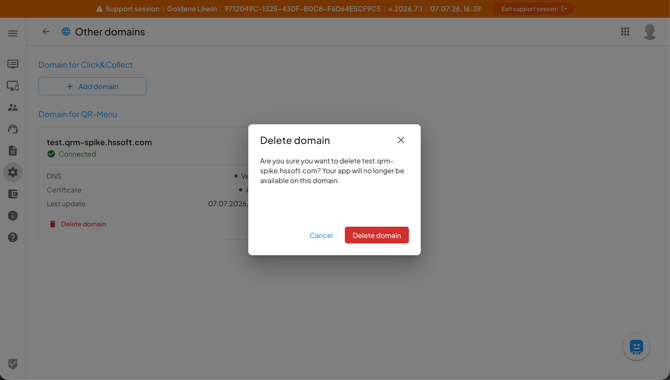This screenshot has width=670, height=380.
Task: Open the hamburger navigation menu
Action: pyautogui.click(x=13, y=33)
